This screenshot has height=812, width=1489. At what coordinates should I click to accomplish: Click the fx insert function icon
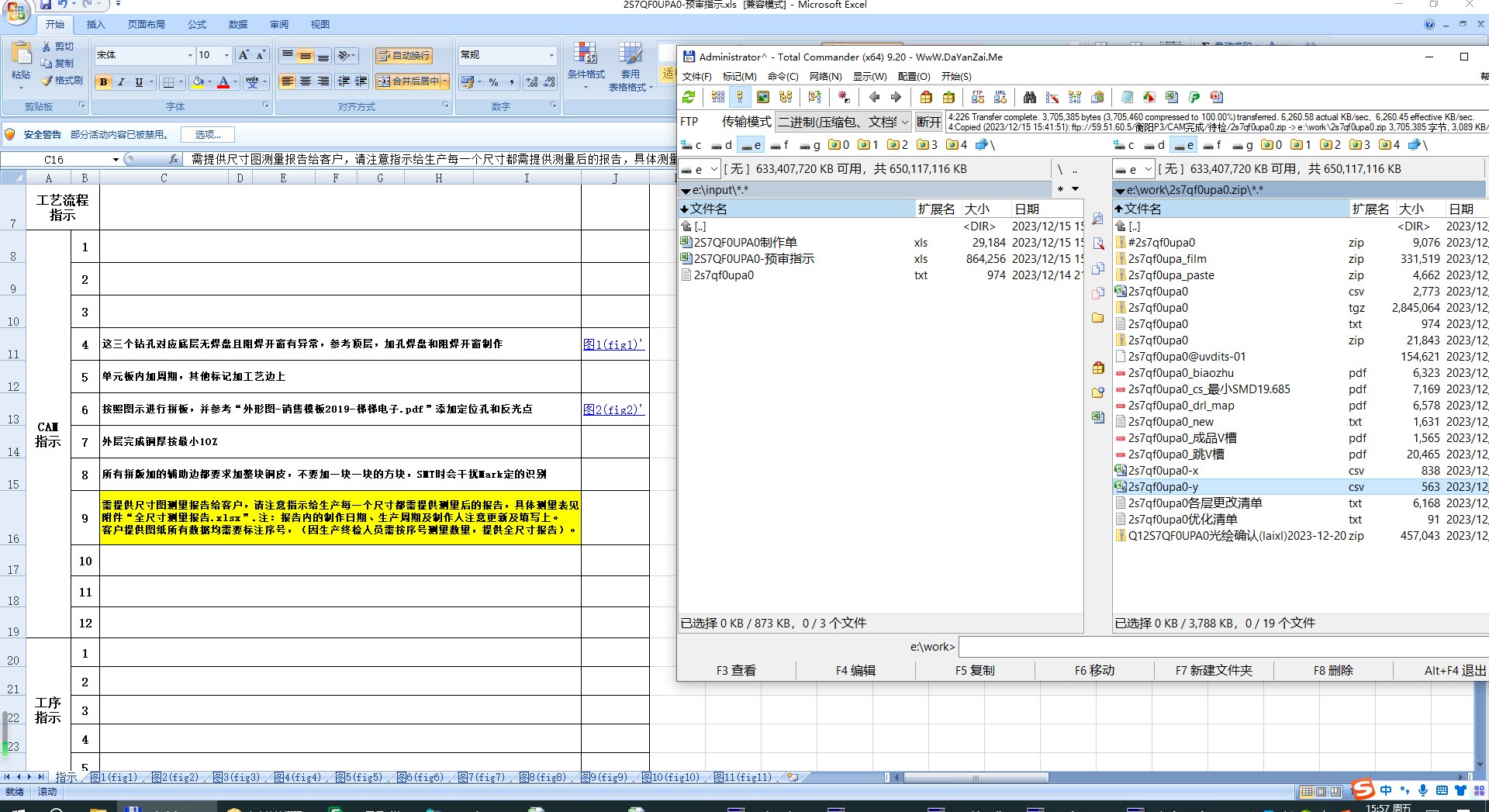click(174, 159)
